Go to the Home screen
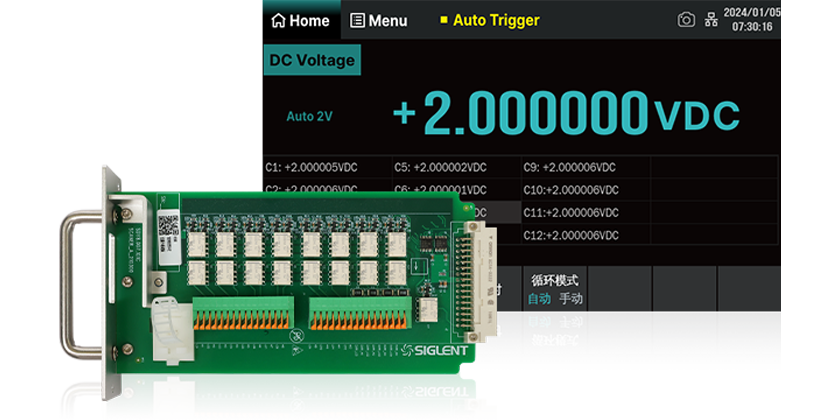Image resolution: width=840 pixels, height=420 pixels. click(x=300, y=20)
